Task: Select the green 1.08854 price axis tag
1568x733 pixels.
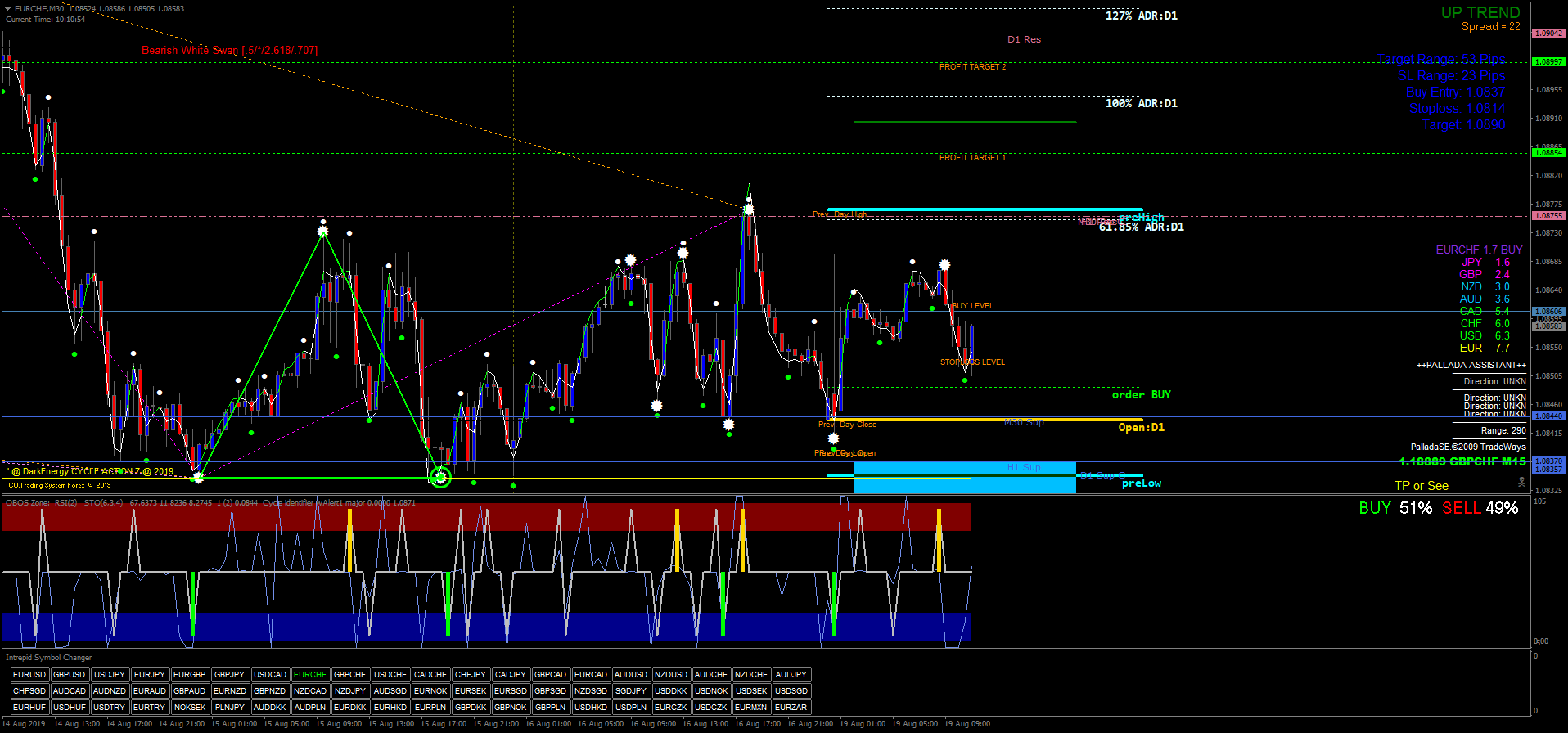Action: (x=1548, y=153)
